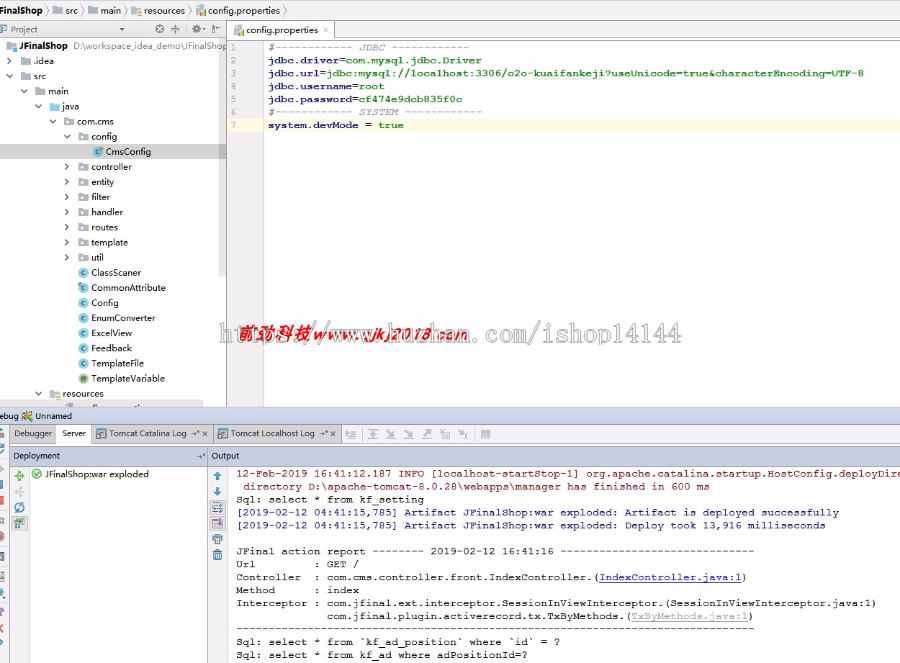Toggle the hide empty middle packages setting
This screenshot has height=663, width=900.
coord(197,29)
